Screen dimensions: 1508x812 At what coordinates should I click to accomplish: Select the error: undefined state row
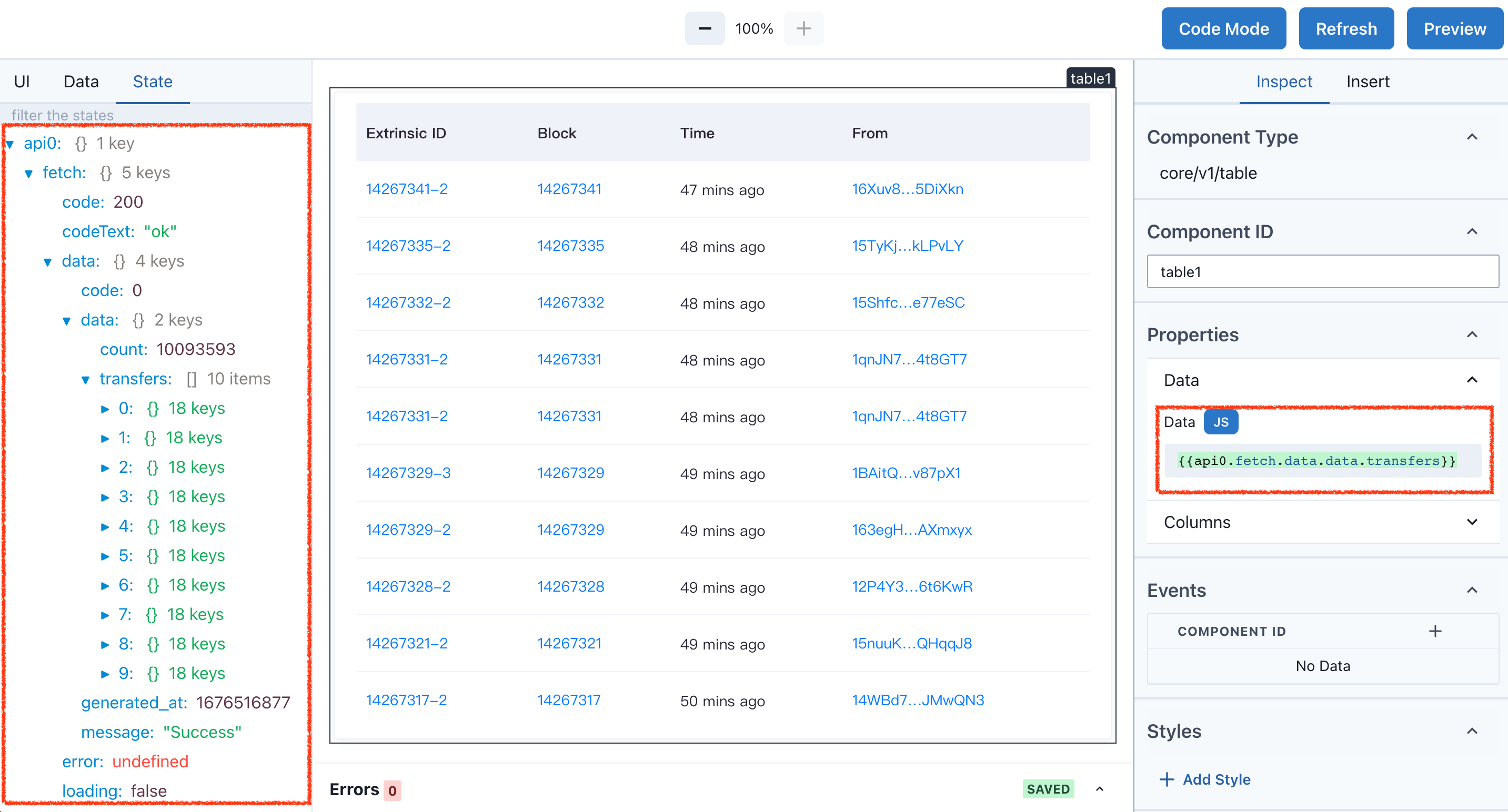[125, 761]
